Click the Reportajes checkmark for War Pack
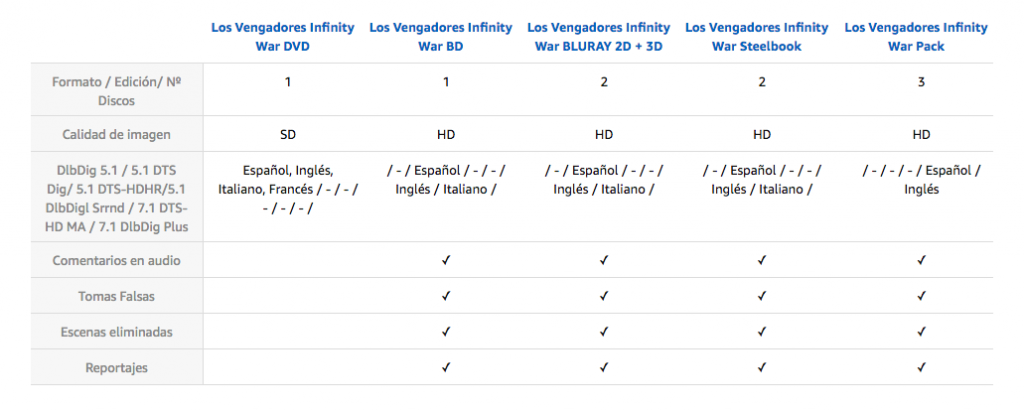 (x=921, y=368)
